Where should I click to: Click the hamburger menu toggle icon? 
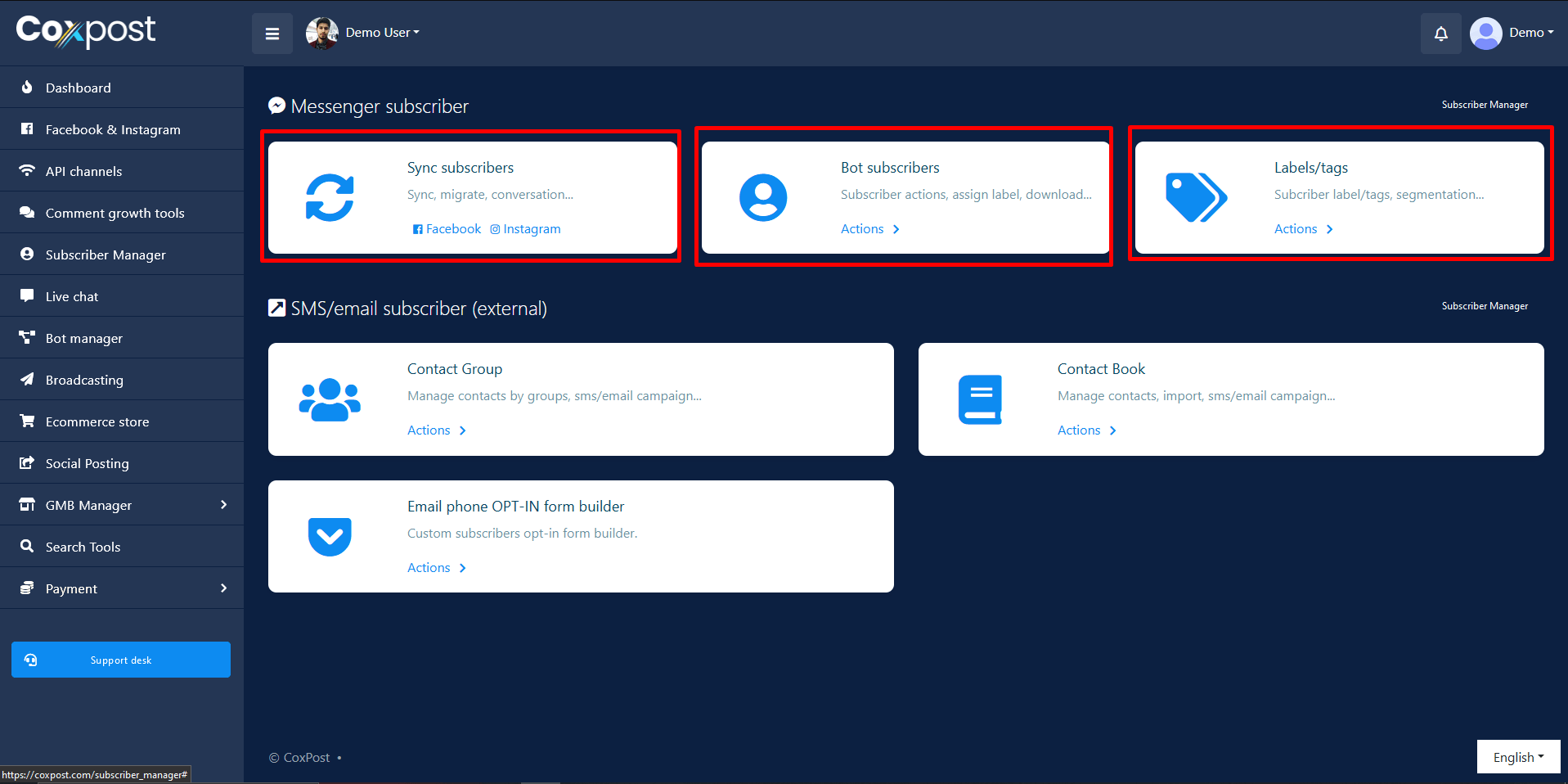(272, 34)
